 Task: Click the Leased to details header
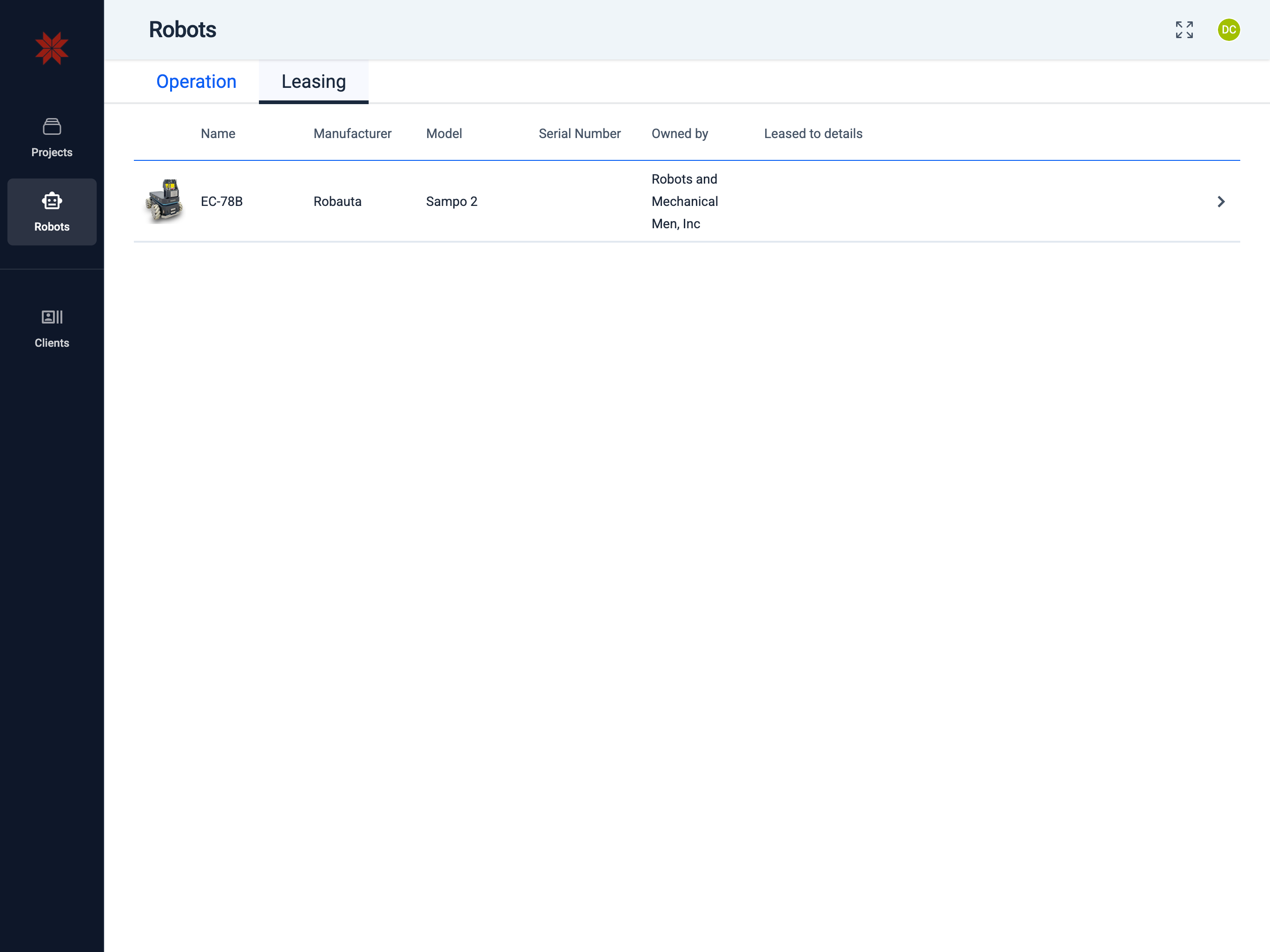coord(813,134)
